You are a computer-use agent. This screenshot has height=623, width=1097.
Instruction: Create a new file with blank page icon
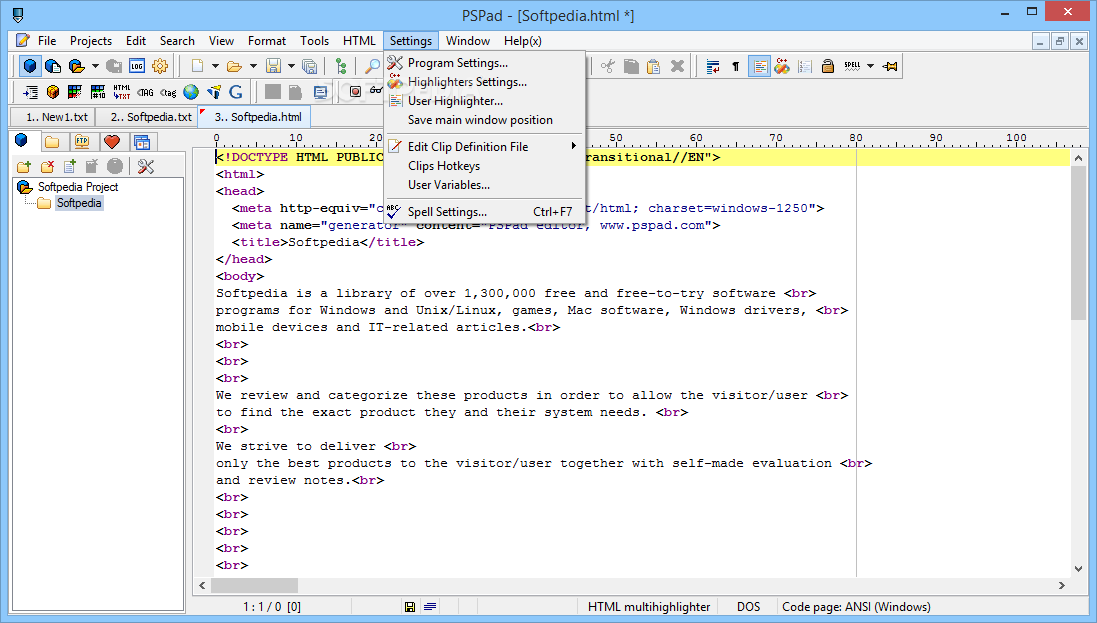(197, 66)
